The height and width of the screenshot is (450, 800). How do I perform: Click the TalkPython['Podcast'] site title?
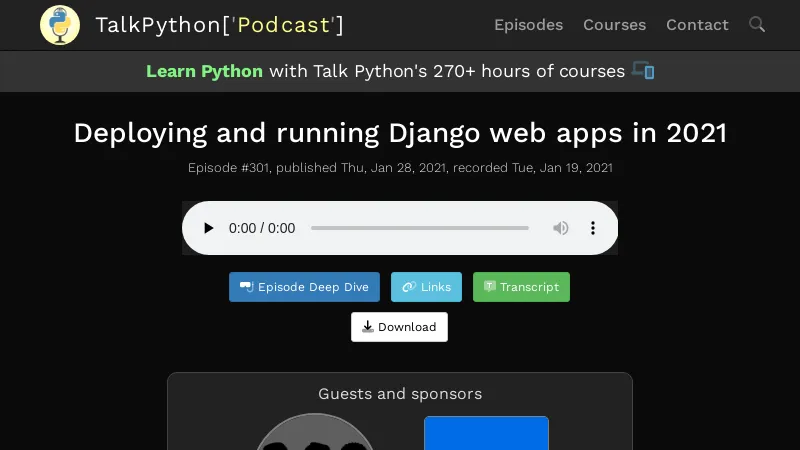[x=219, y=25]
